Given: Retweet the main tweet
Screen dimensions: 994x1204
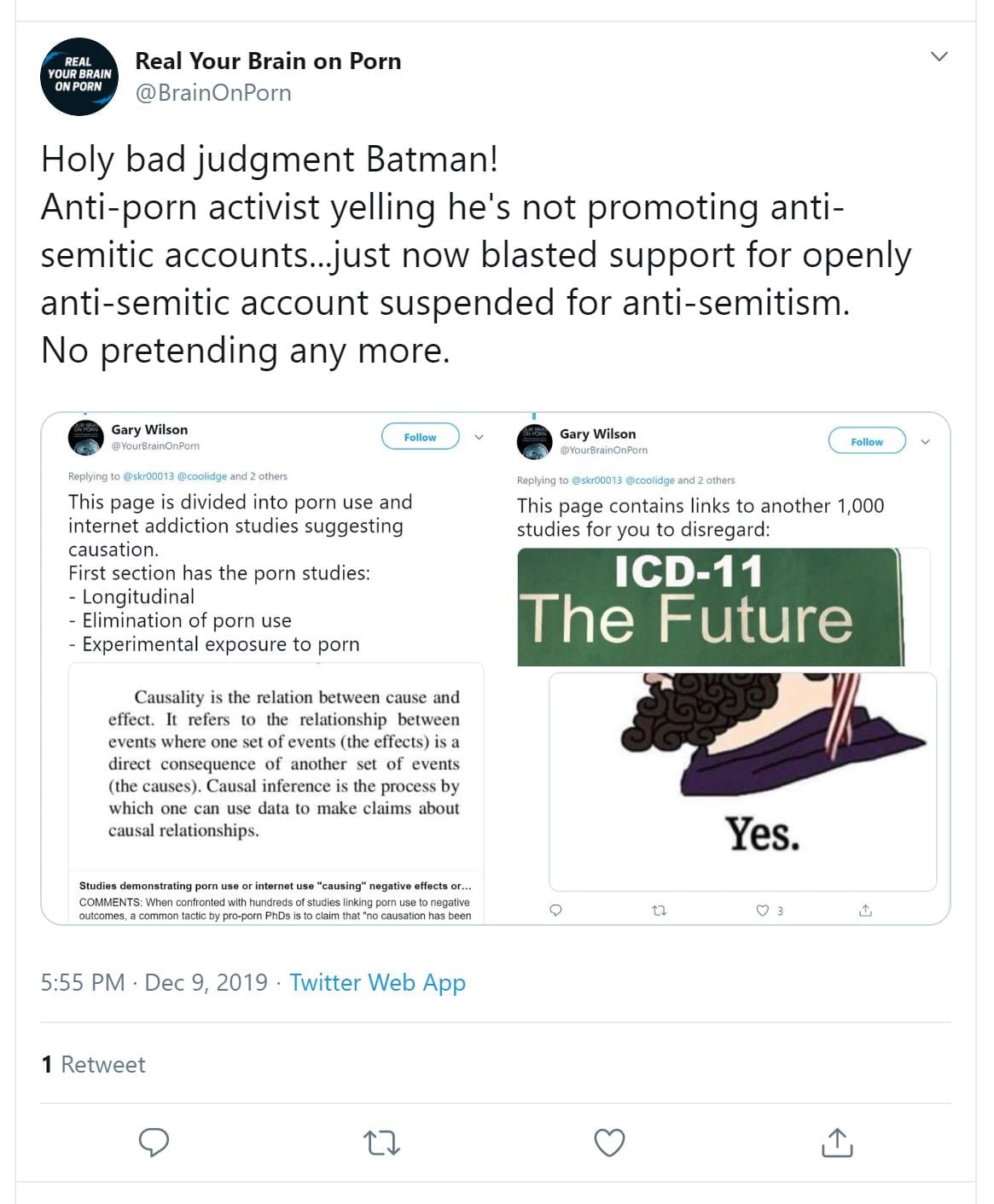Looking at the screenshot, I should click(x=381, y=1142).
